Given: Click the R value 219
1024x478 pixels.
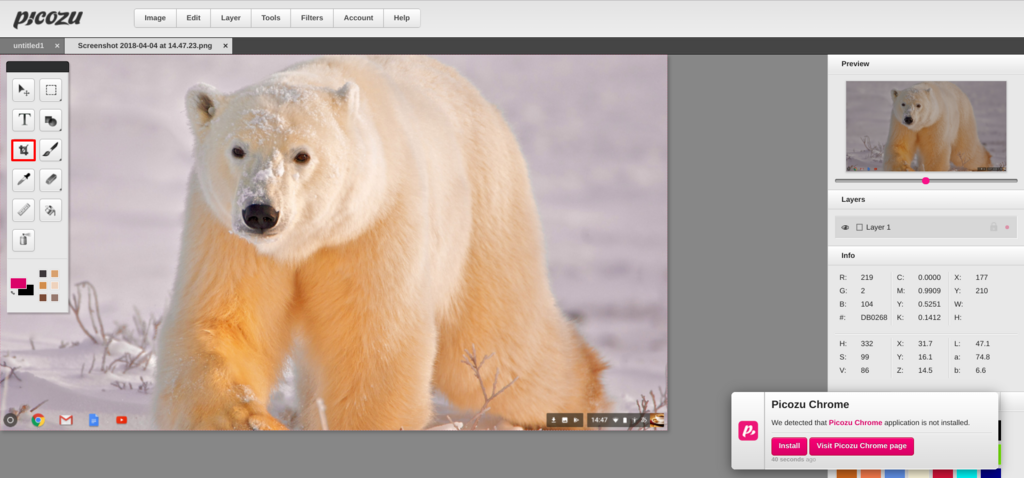Looking at the screenshot, I should [x=867, y=278].
